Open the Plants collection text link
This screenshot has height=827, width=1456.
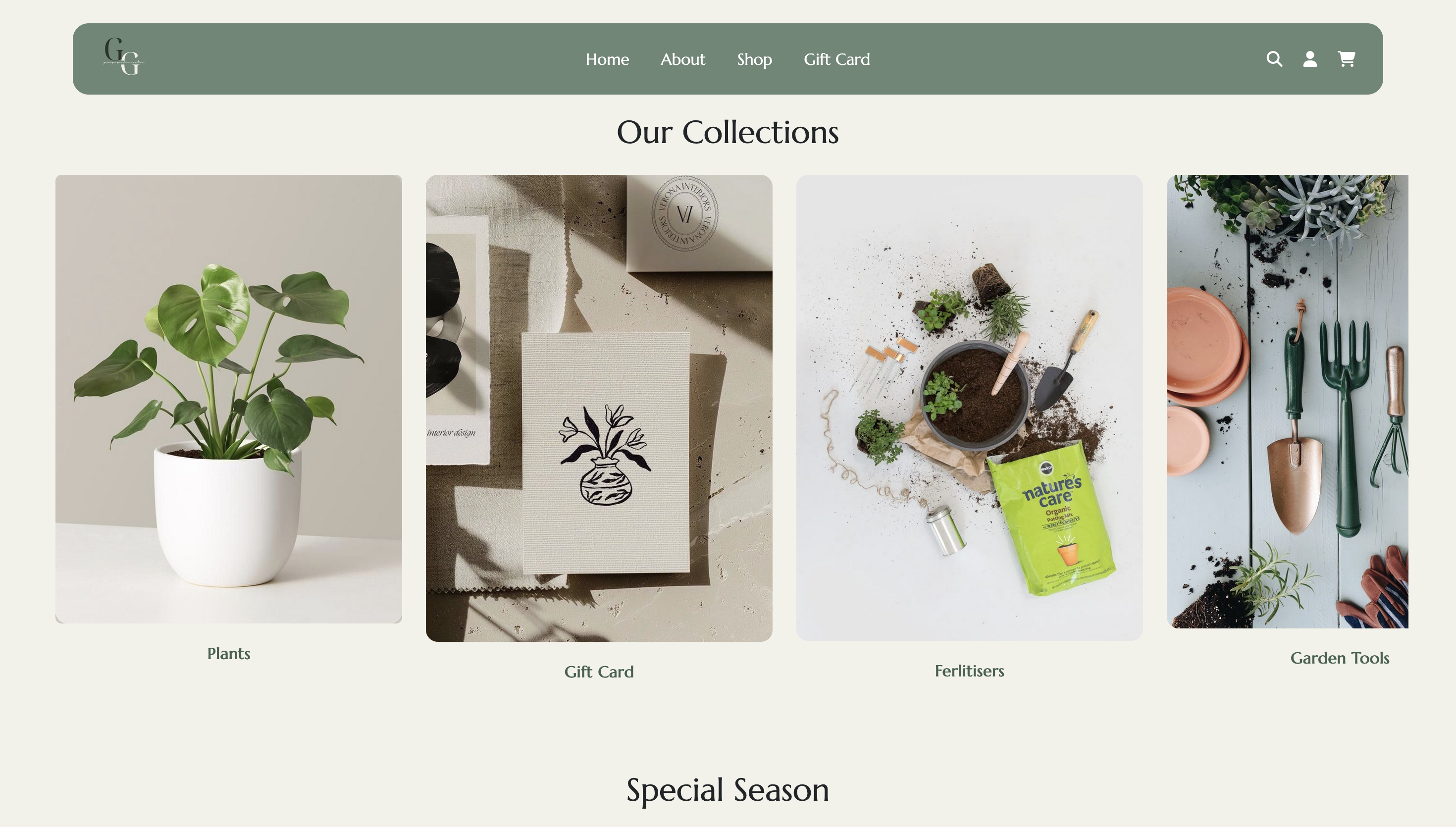point(228,654)
